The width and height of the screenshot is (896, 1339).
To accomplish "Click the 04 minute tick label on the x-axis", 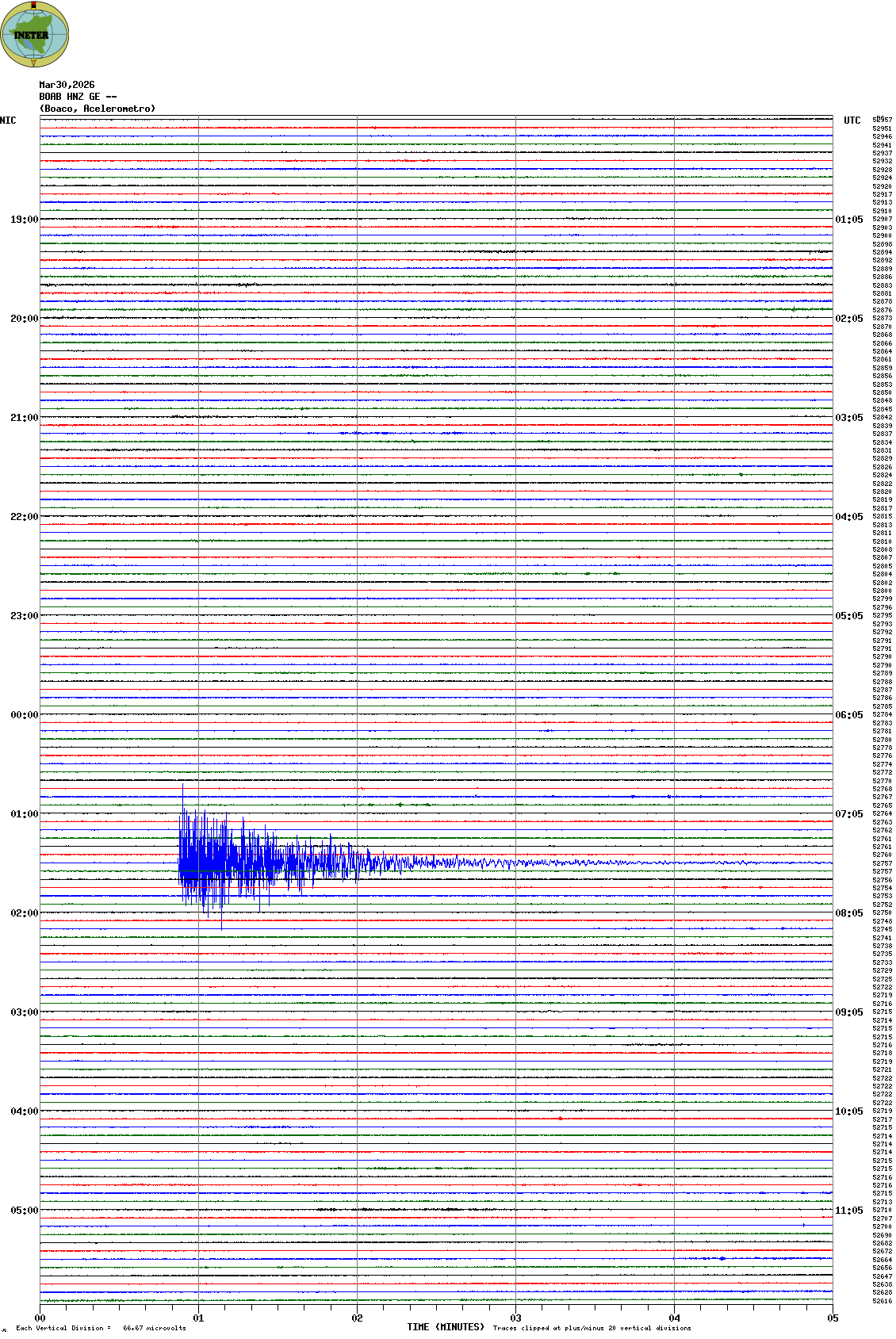I will (x=674, y=1318).
